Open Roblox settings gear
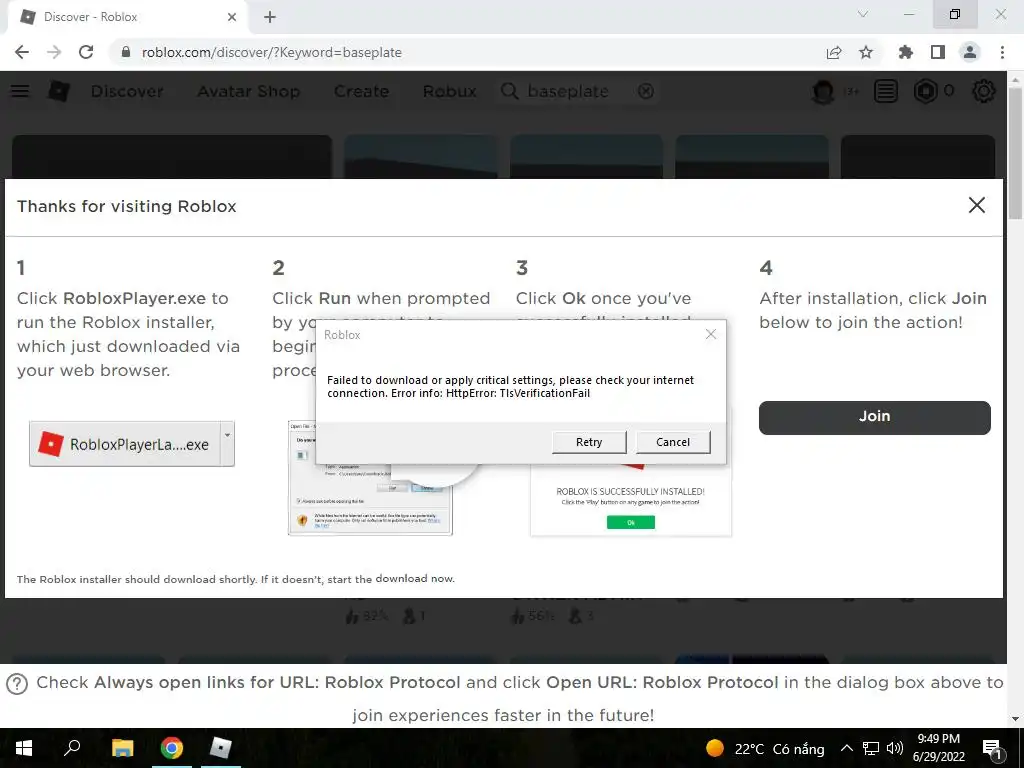Image resolution: width=1024 pixels, height=768 pixels. [984, 91]
